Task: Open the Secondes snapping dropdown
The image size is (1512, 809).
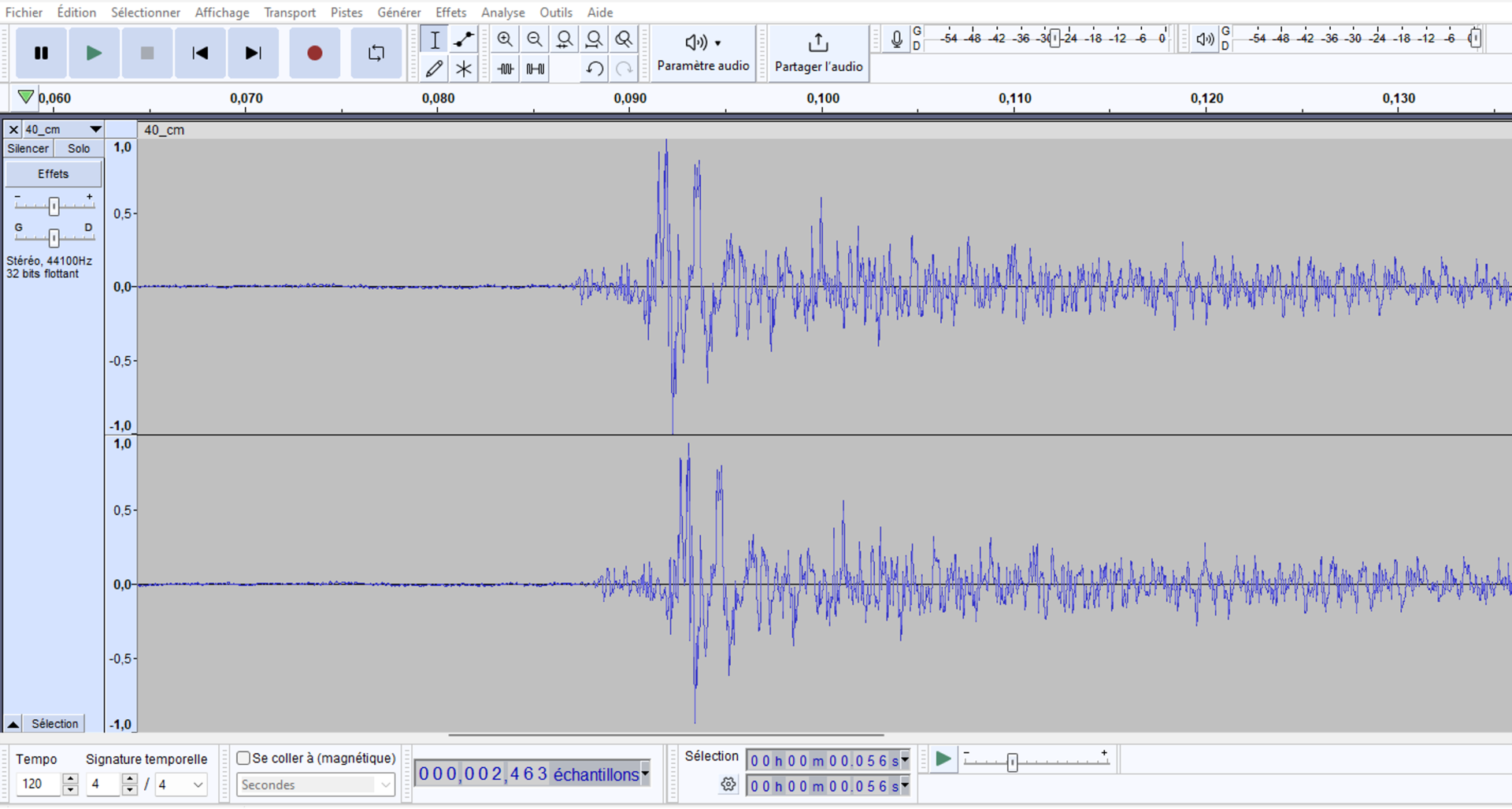Action: coord(315,785)
